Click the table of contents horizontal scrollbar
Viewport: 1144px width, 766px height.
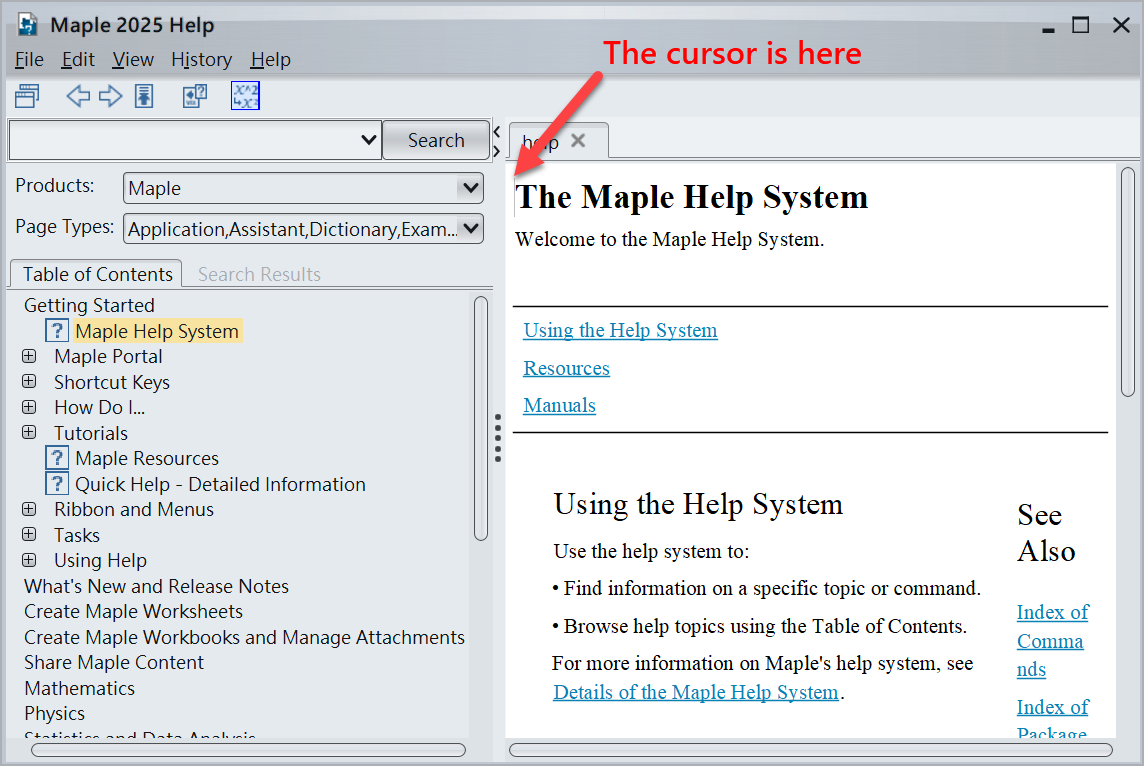pyautogui.click(x=248, y=750)
